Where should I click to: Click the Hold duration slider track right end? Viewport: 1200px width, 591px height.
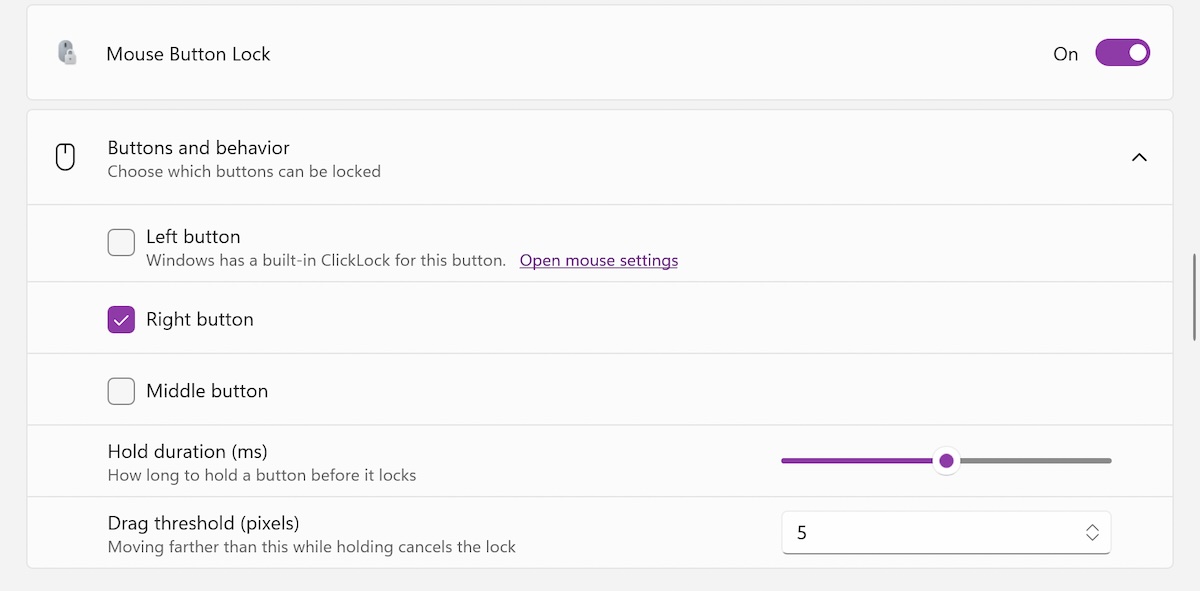pos(1106,461)
